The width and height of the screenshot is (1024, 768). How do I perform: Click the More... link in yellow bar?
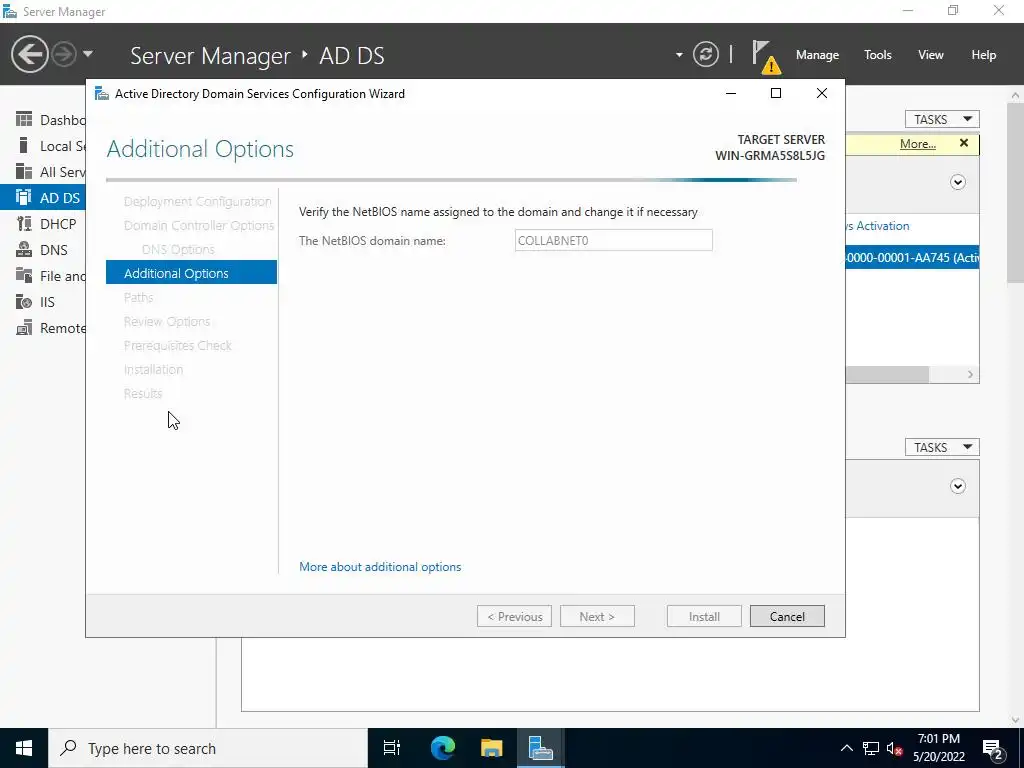[x=918, y=144]
